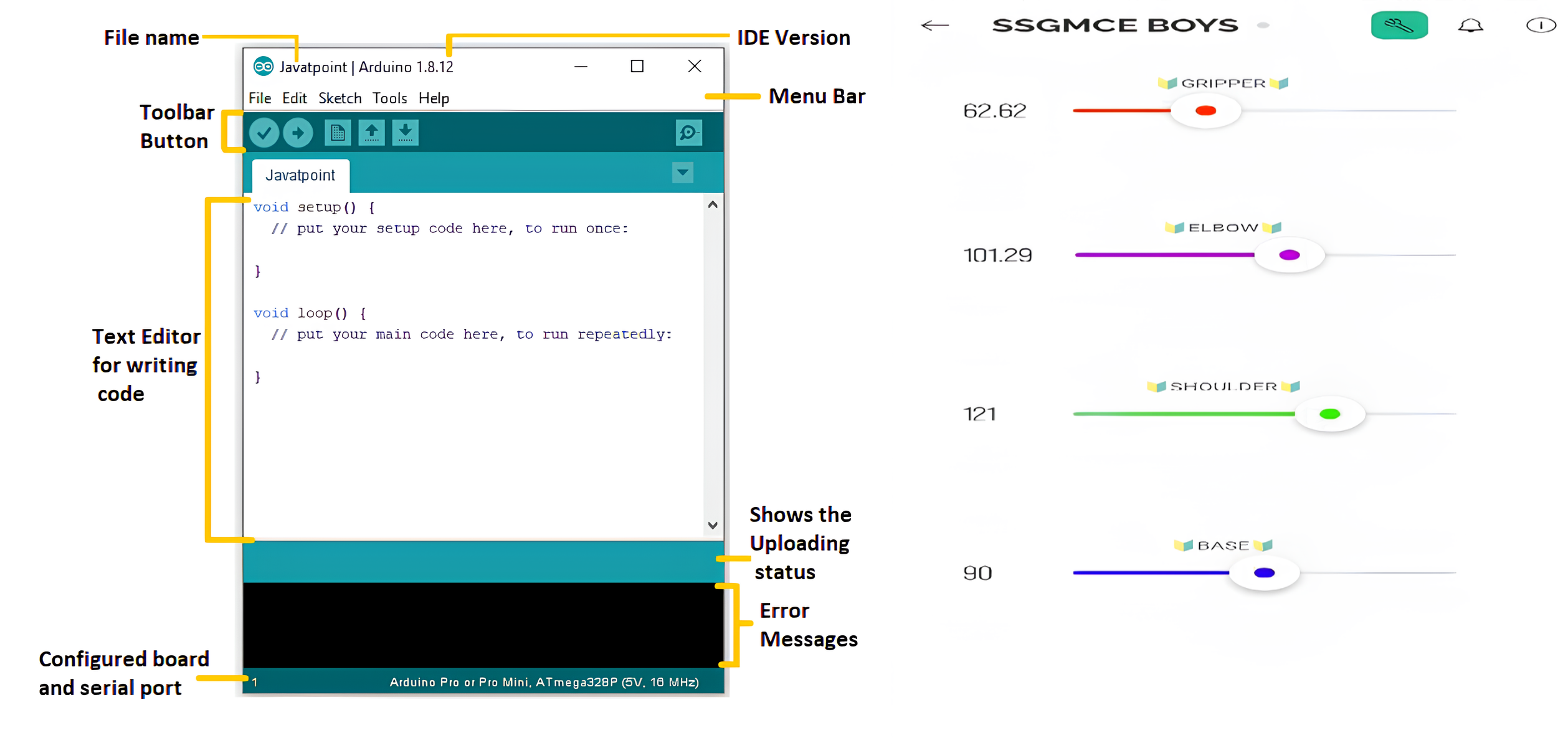Open the Help menu
This screenshot has height=748, width=1568.
(x=434, y=98)
